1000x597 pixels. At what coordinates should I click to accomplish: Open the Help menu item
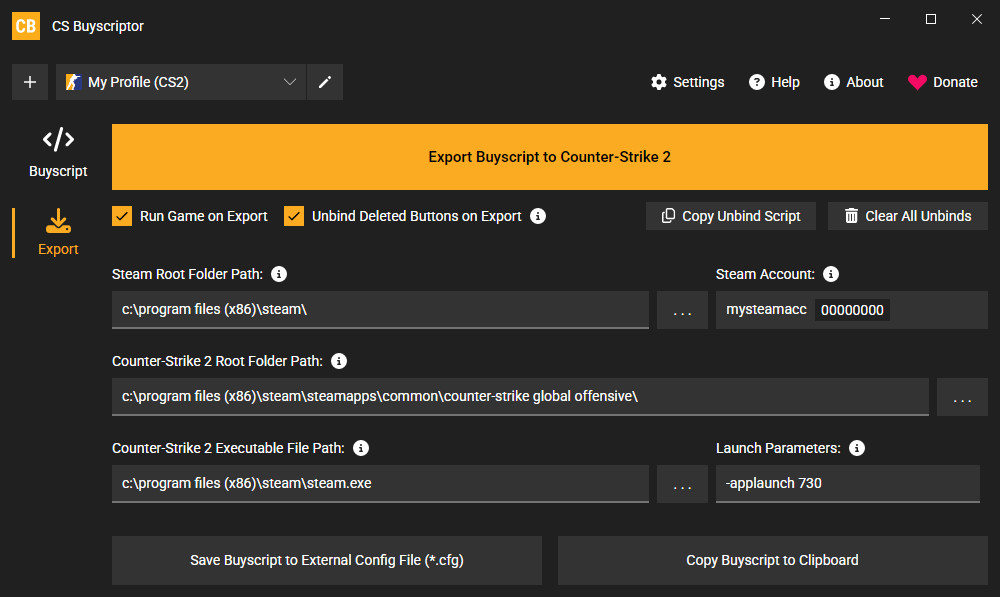pyautogui.click(x=774, y=82)
